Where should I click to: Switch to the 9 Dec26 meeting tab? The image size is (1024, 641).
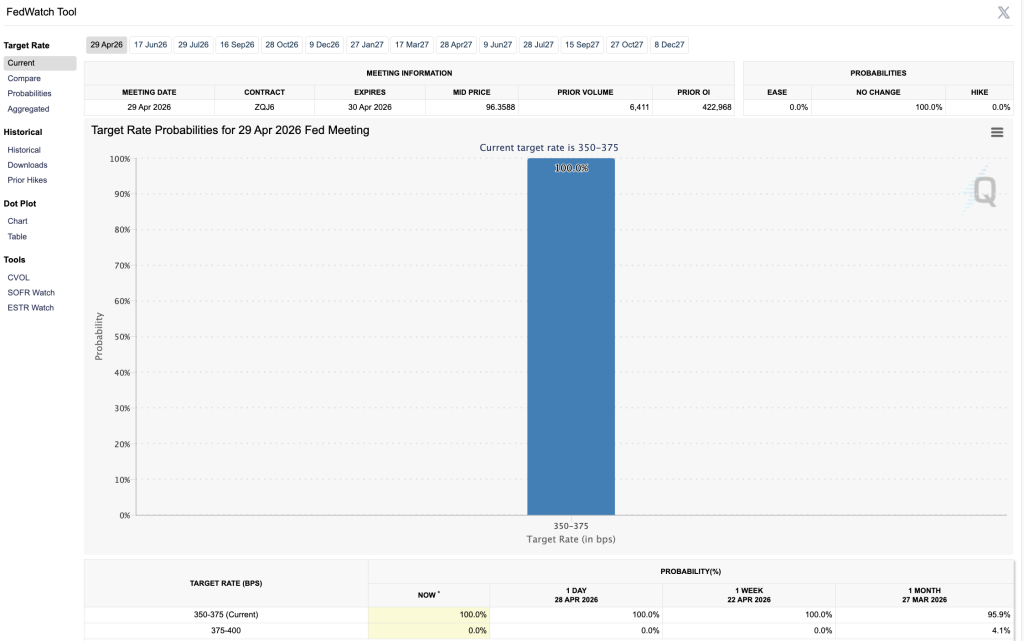tap(324, 45)
